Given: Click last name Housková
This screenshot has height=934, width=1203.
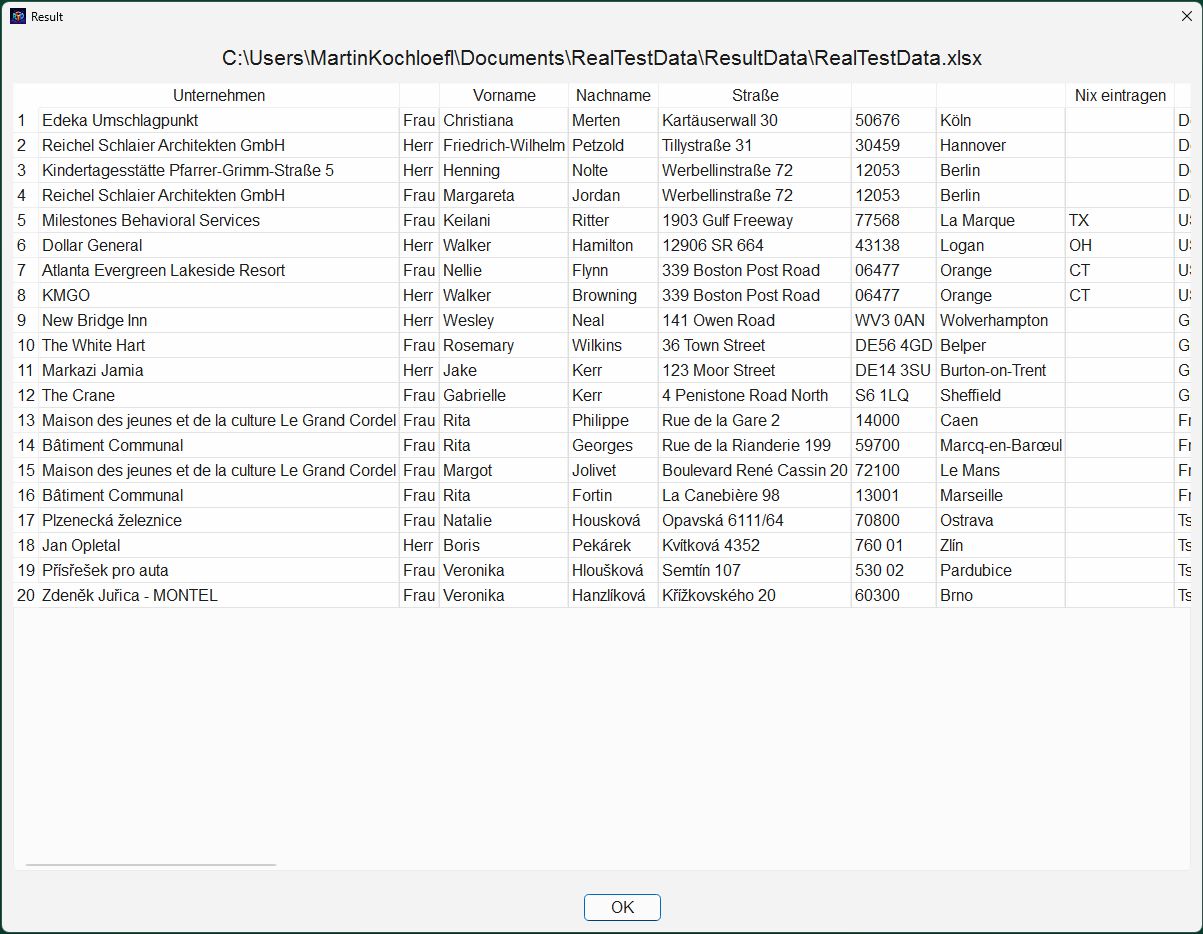Looking at the screenshot, I should pos(613,520).
